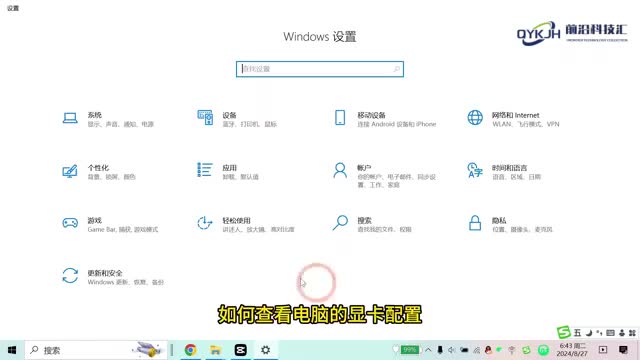Open the 网络和 Internet globe icon

[x=475, y=118]
